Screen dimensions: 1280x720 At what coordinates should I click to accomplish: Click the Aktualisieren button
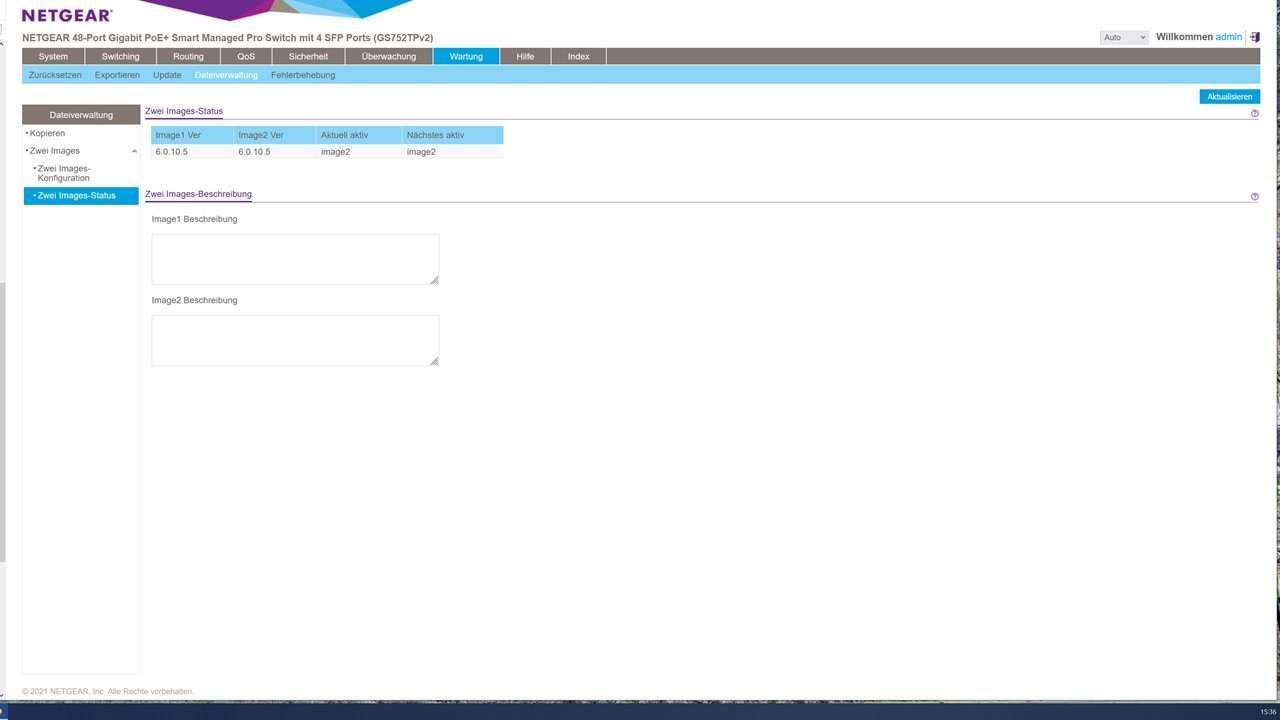click(x=1229, y=97)
